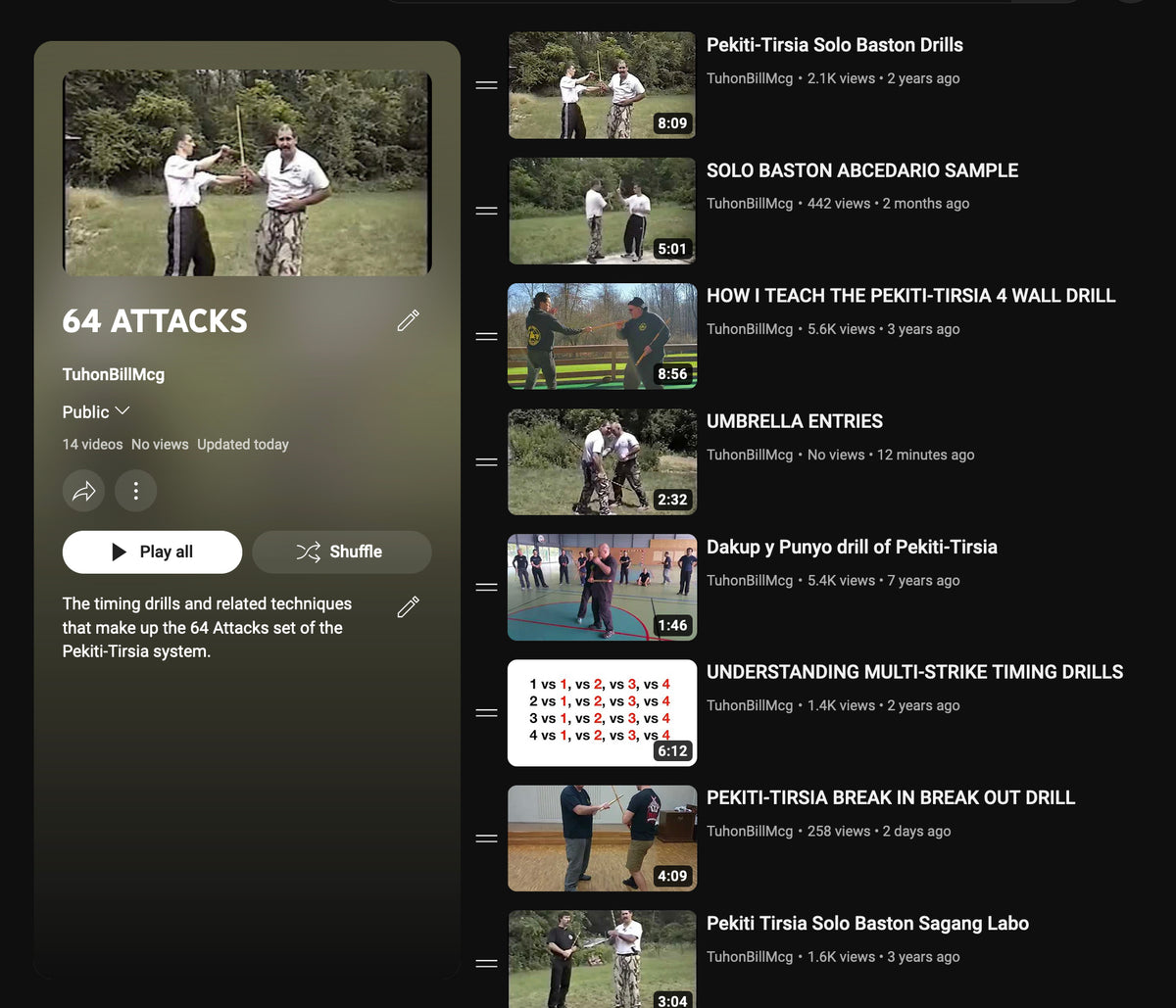Click drag handle for 4 WALL DRILL video

[x=486, y=337]
